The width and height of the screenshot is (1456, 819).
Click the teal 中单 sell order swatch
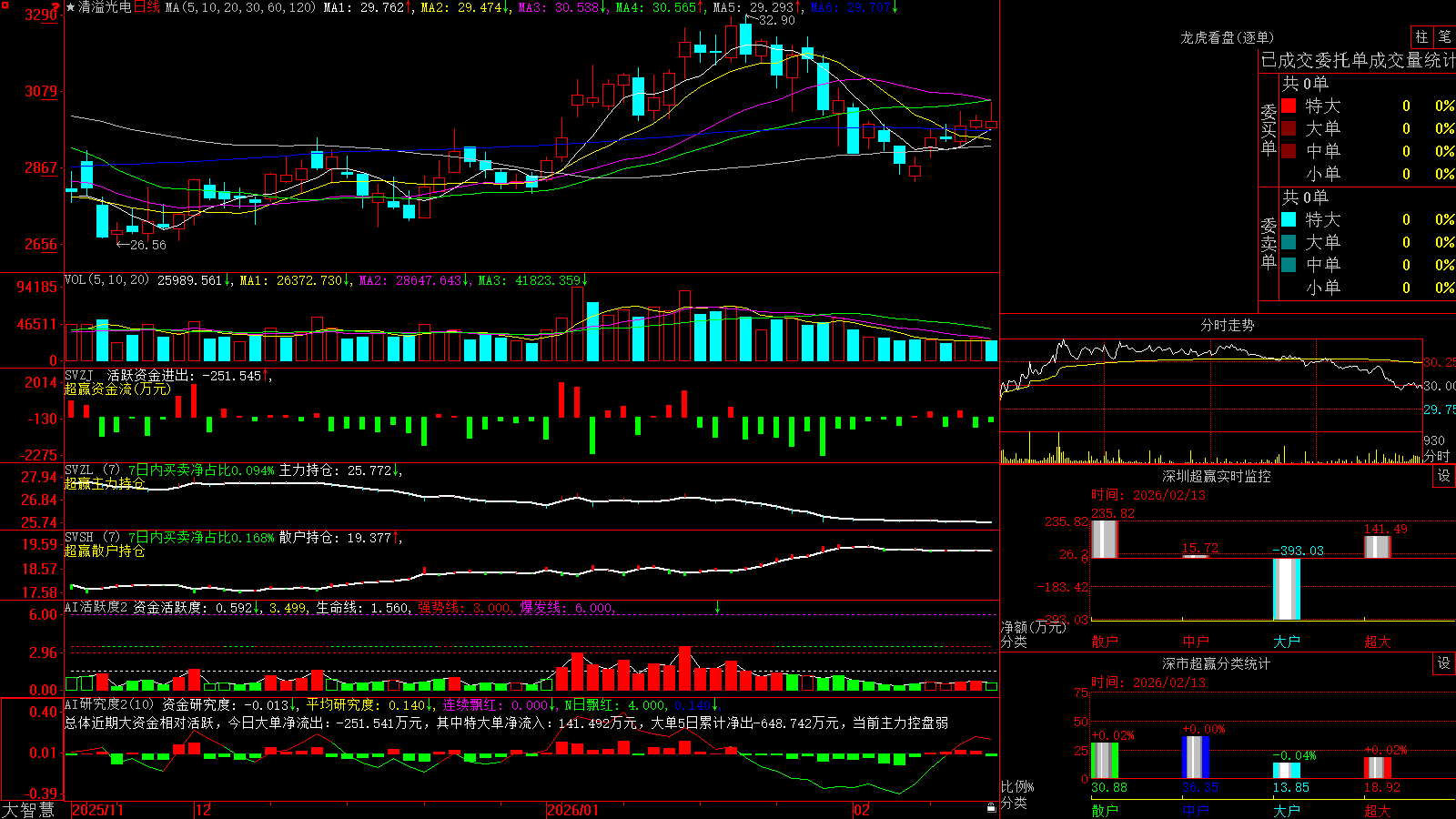point(1289,265)
